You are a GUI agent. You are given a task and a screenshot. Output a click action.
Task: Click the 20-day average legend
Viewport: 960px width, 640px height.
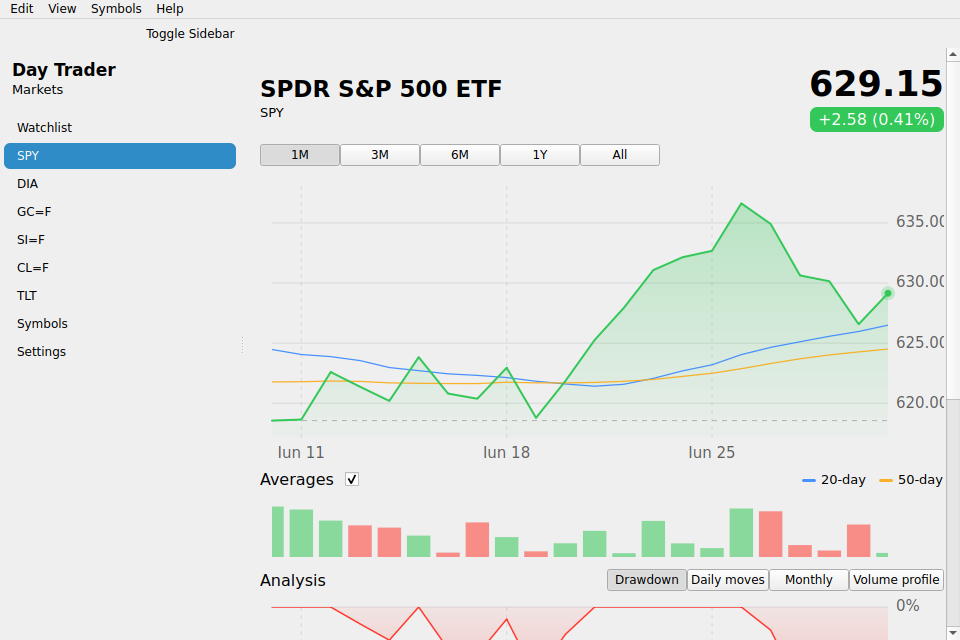coord(834,480)
